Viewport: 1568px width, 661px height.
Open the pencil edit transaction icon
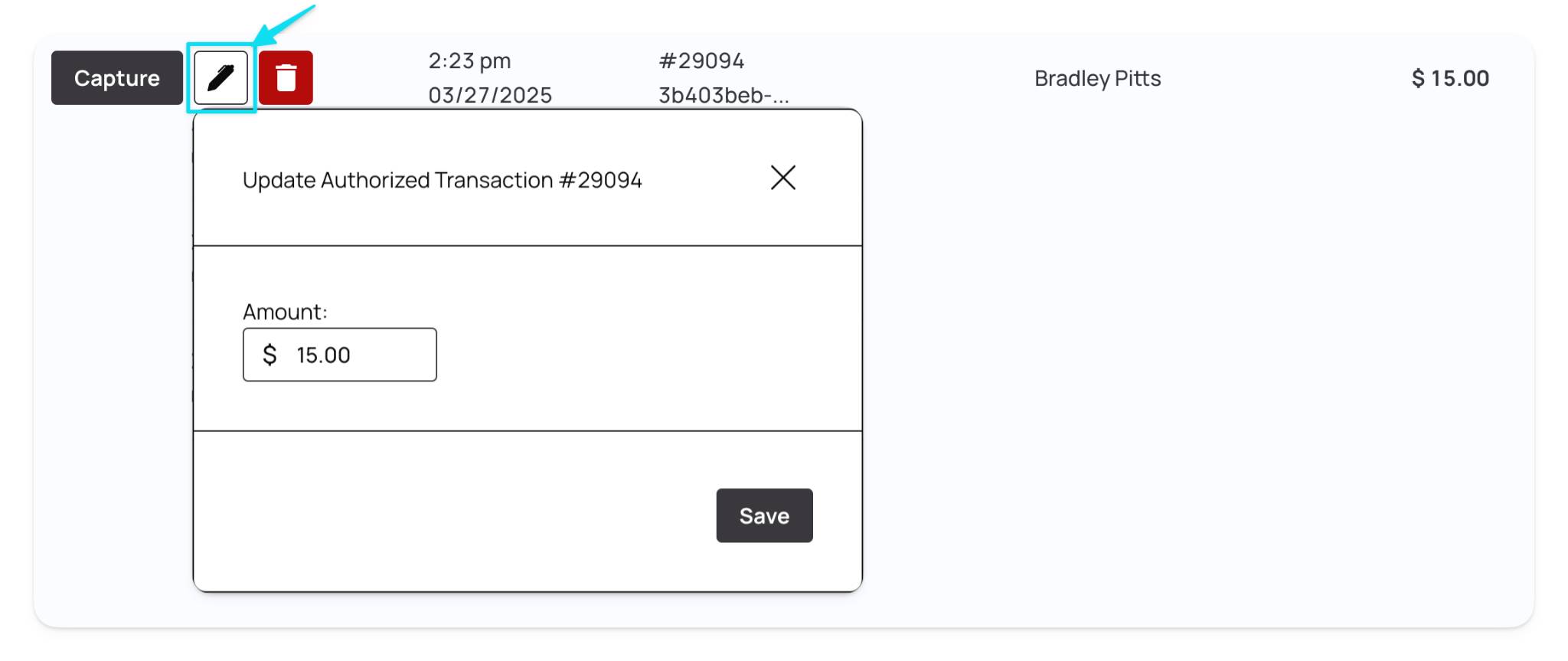[220, 78]
